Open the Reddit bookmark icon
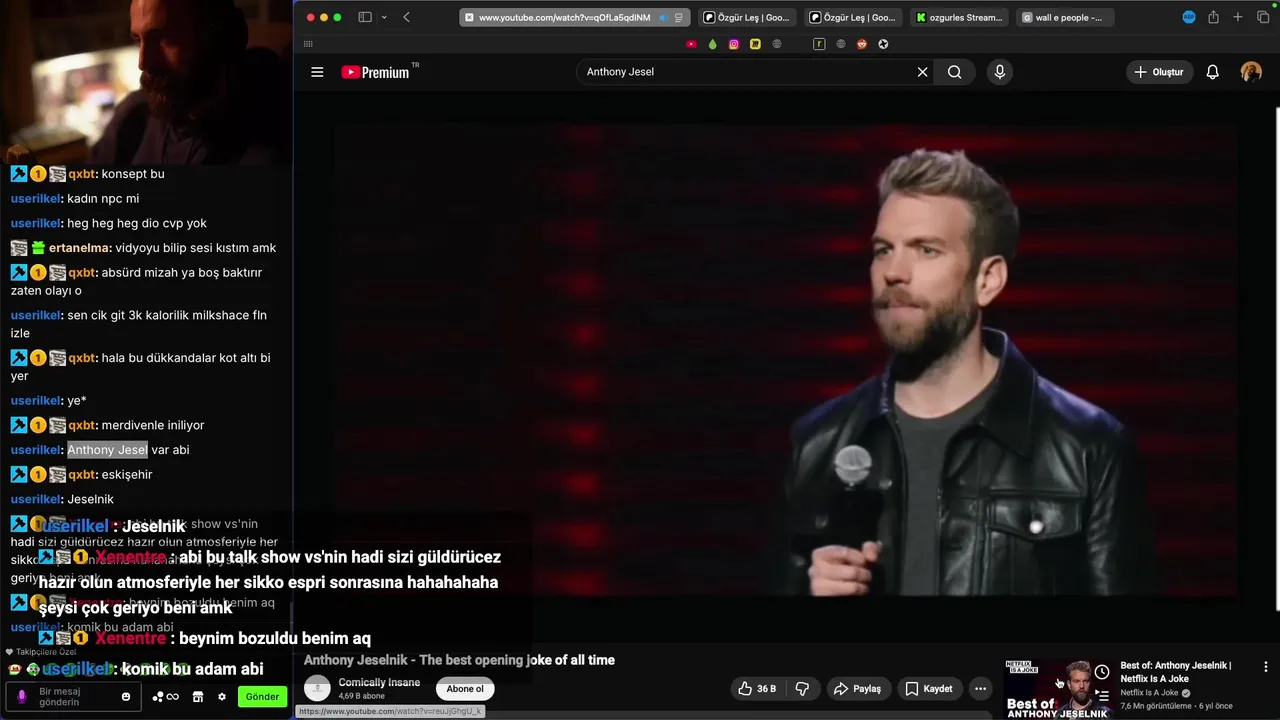The height and width of the screenshot is (720, 1280). pyautogui.click(x=862, y=44)
